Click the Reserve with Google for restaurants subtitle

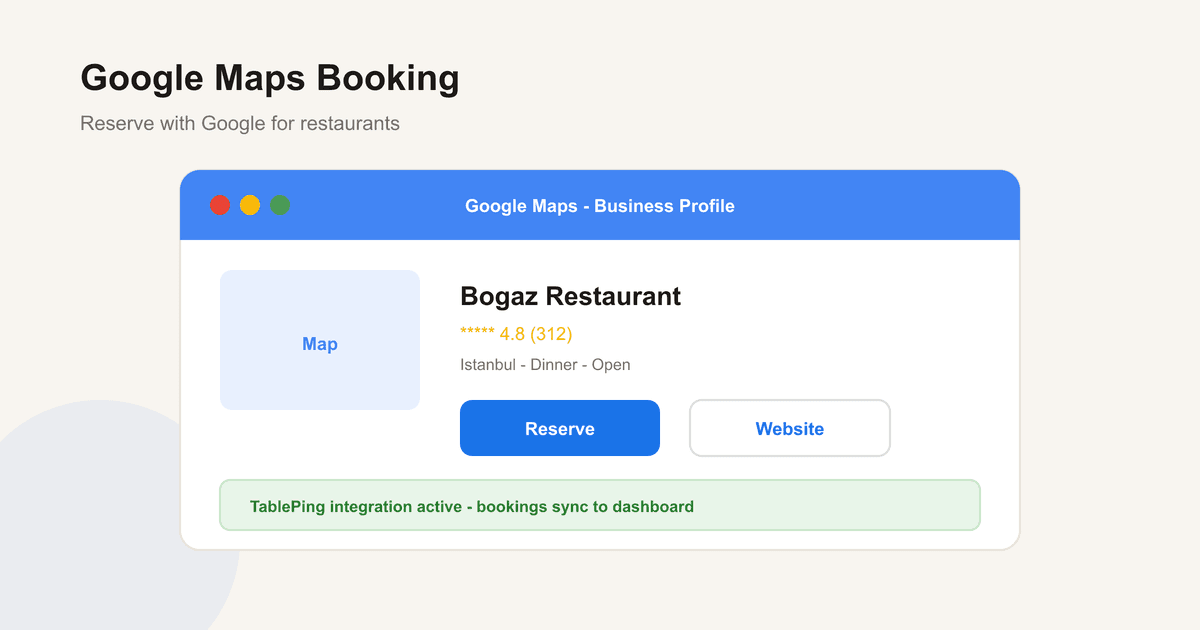[x=240, y=124]
